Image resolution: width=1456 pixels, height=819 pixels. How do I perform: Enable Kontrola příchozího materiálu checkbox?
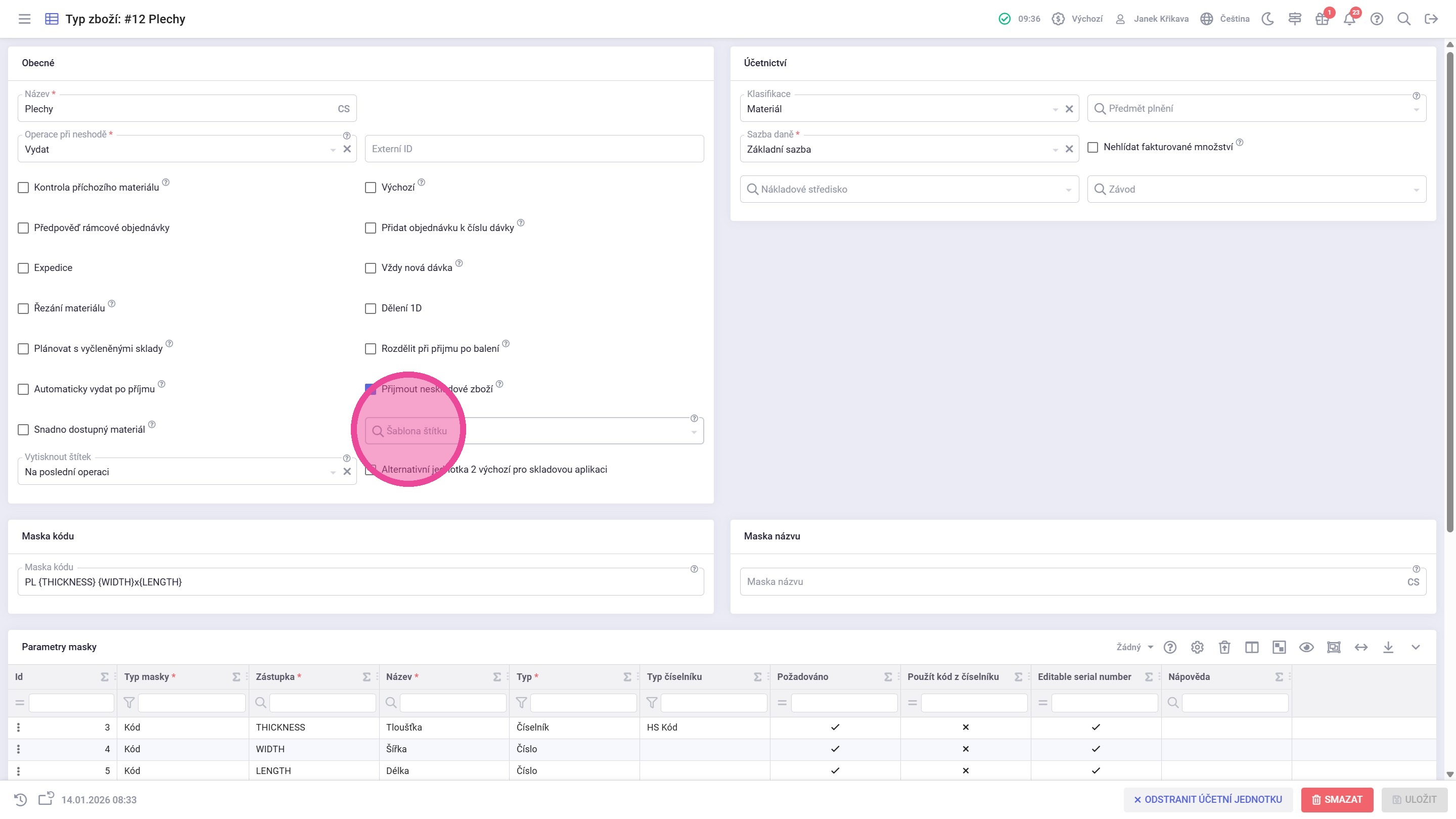pos(23,188)
